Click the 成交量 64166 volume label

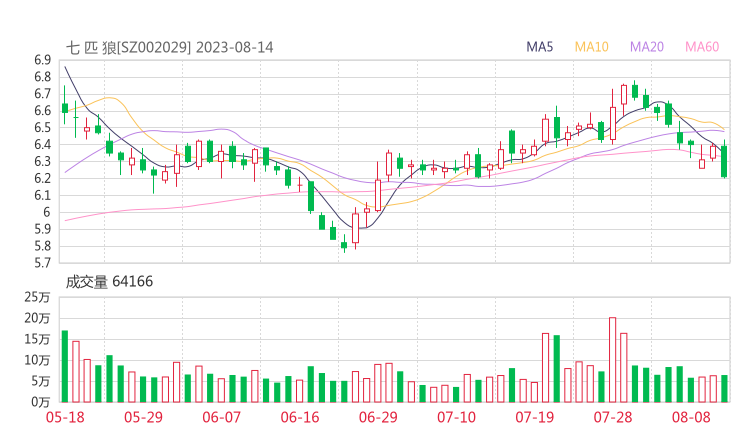click(109, 282)
